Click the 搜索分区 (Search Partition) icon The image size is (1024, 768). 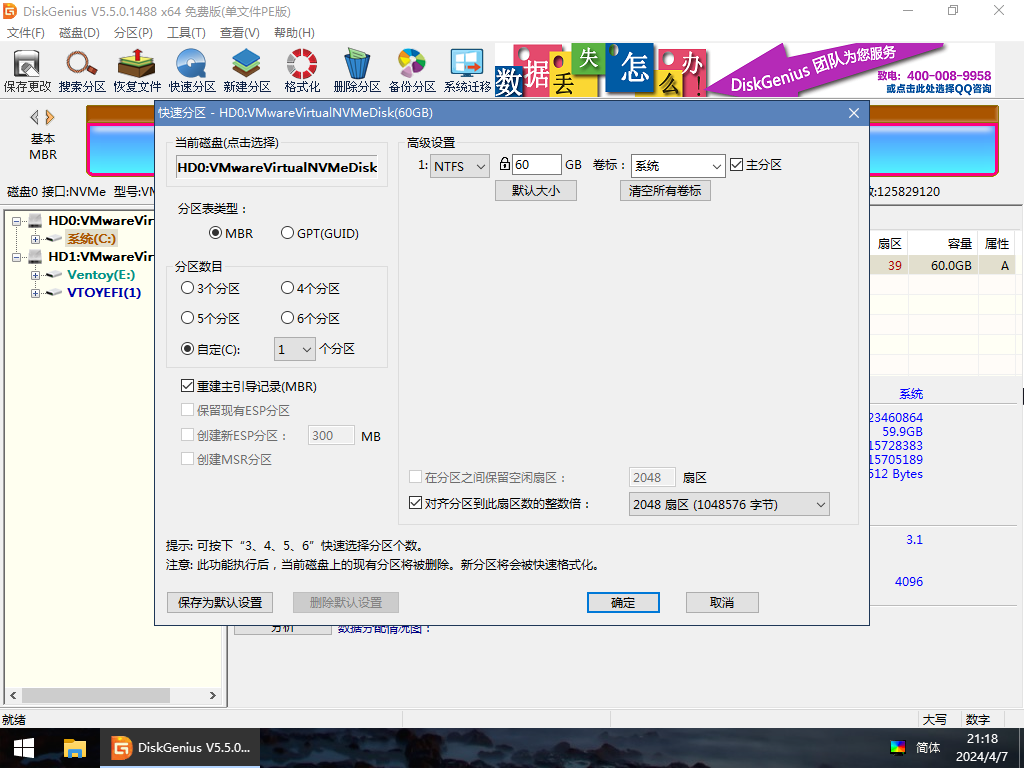81,68
